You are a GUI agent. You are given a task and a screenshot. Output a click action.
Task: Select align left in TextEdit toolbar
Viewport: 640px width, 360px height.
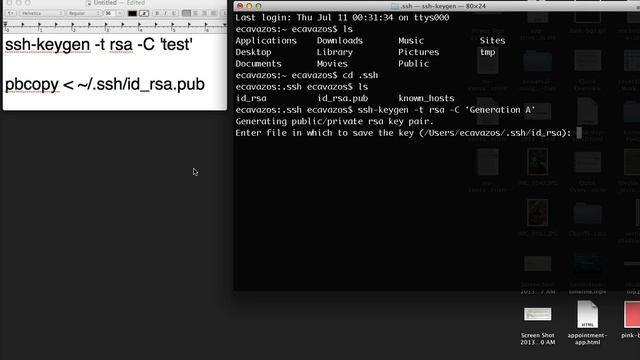[186, 13]
